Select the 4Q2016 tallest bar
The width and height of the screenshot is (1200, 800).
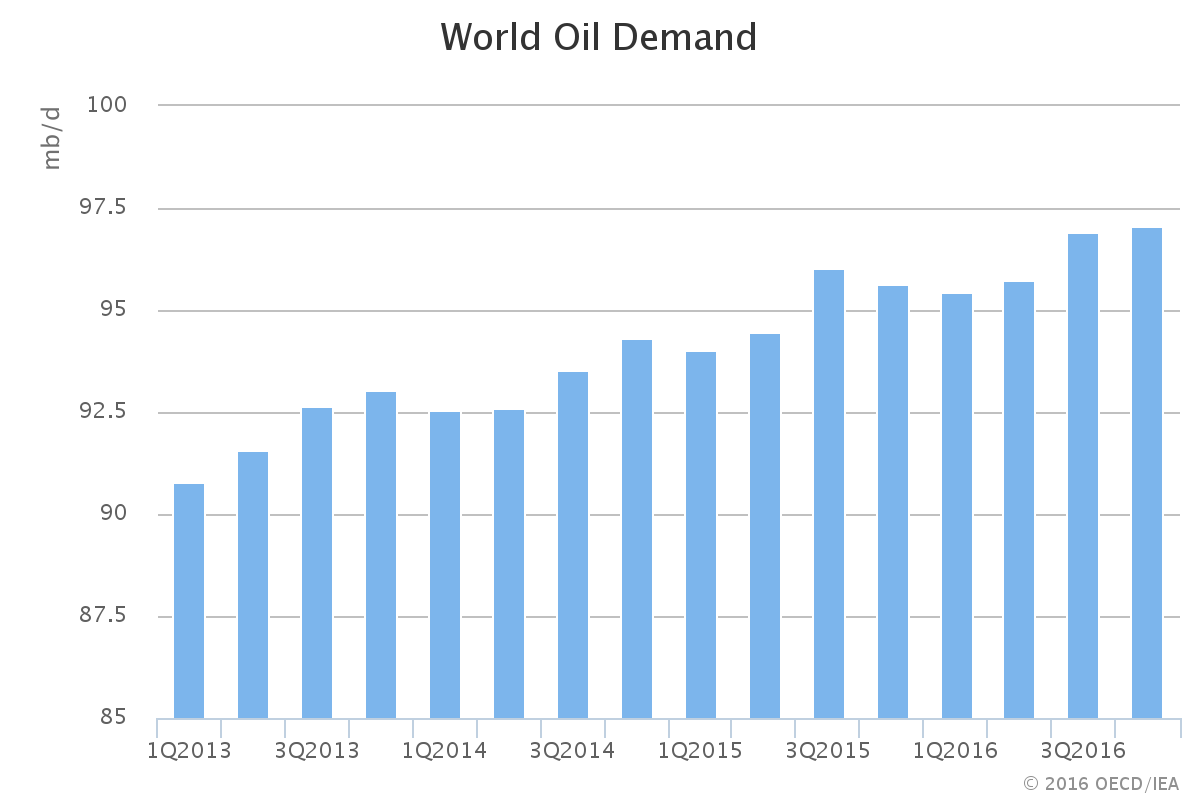(x=1147, y=473)
